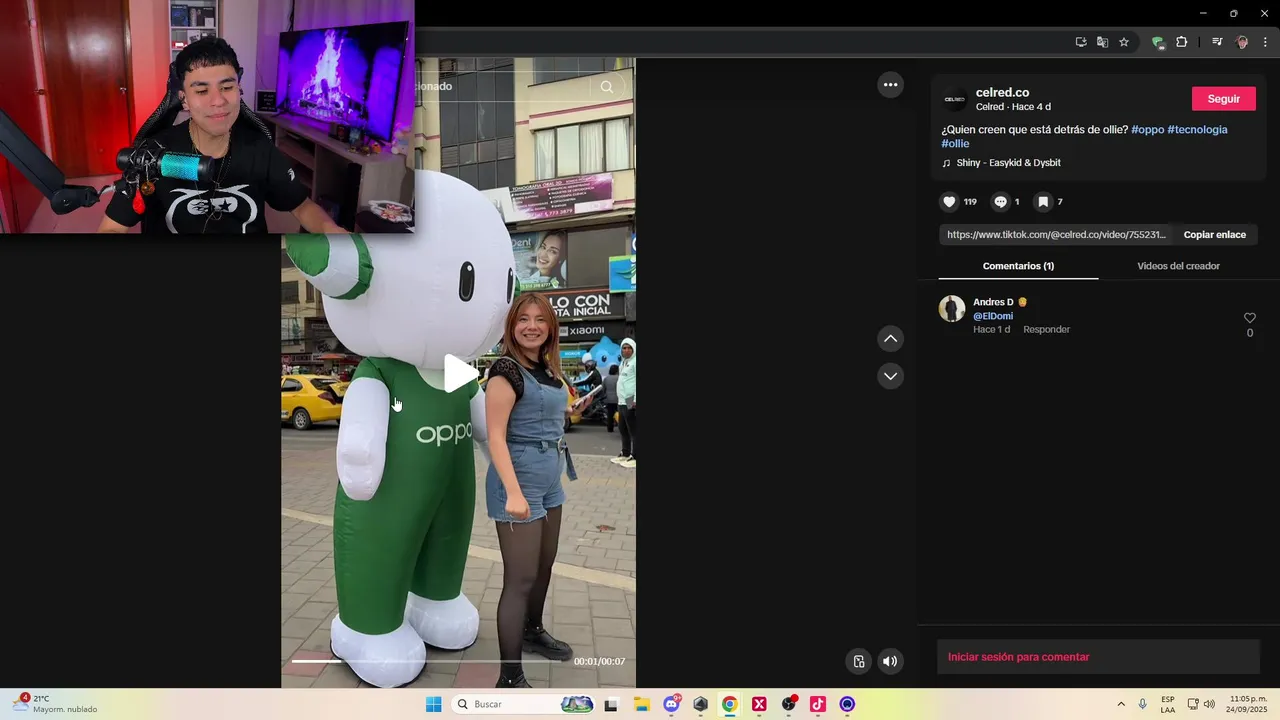The width and height of the screenshot is (1280, 720).
Task: Open File Explorer from taskbar
Action: (641, 704)
